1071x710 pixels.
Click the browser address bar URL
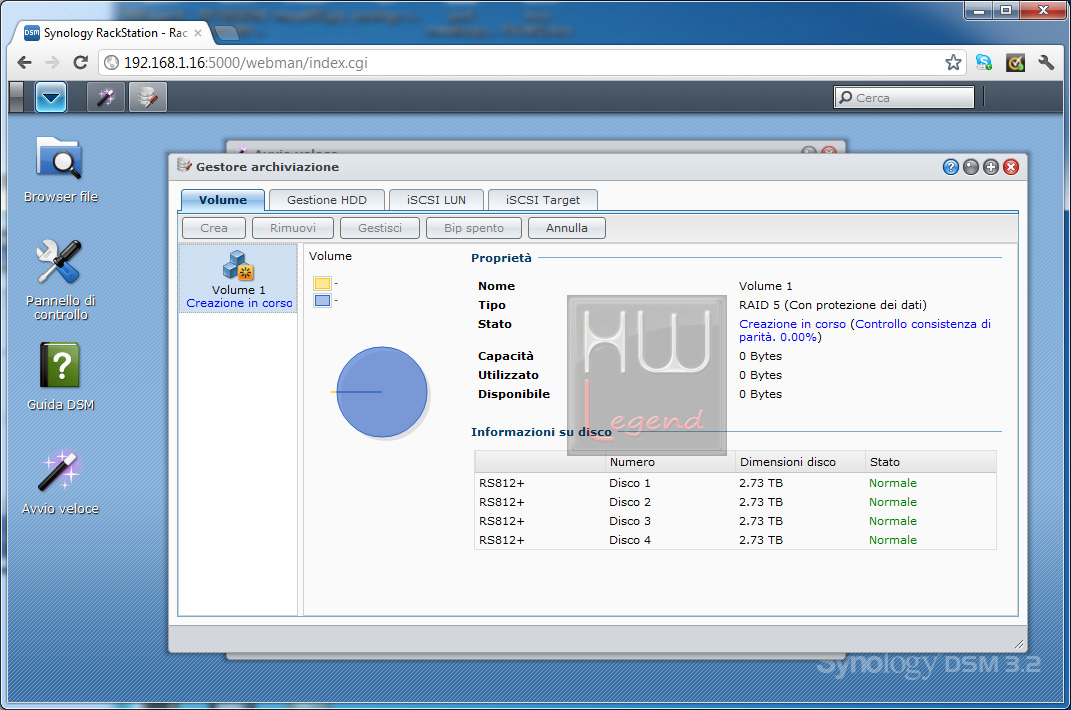pyautogui.click(x=246, y=63)
